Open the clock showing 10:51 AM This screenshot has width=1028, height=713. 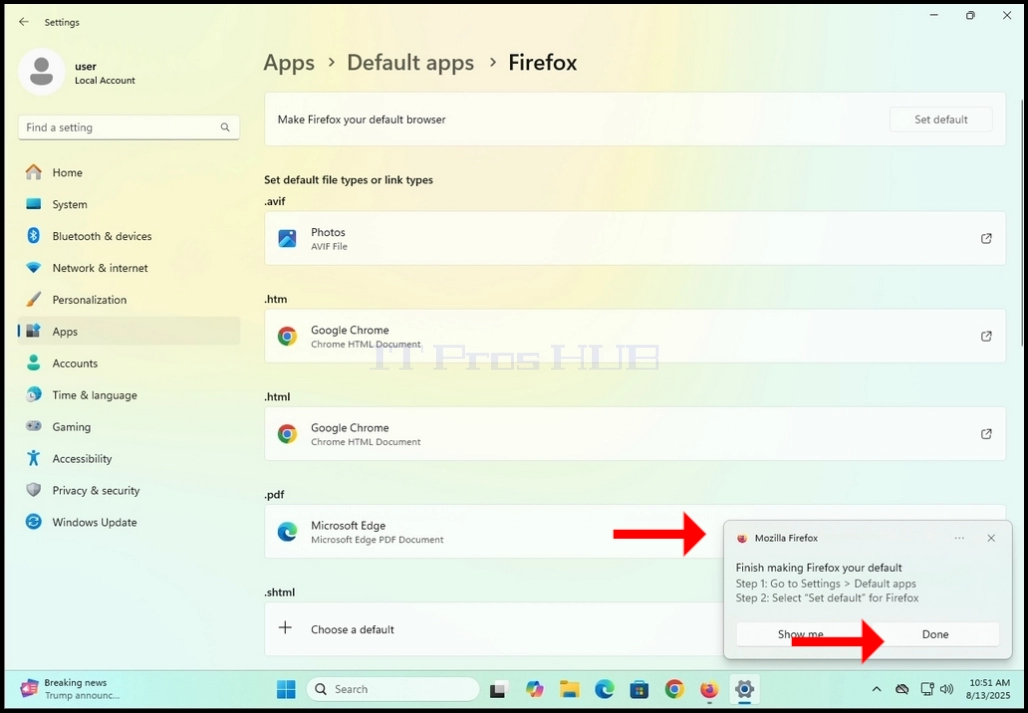987,689
